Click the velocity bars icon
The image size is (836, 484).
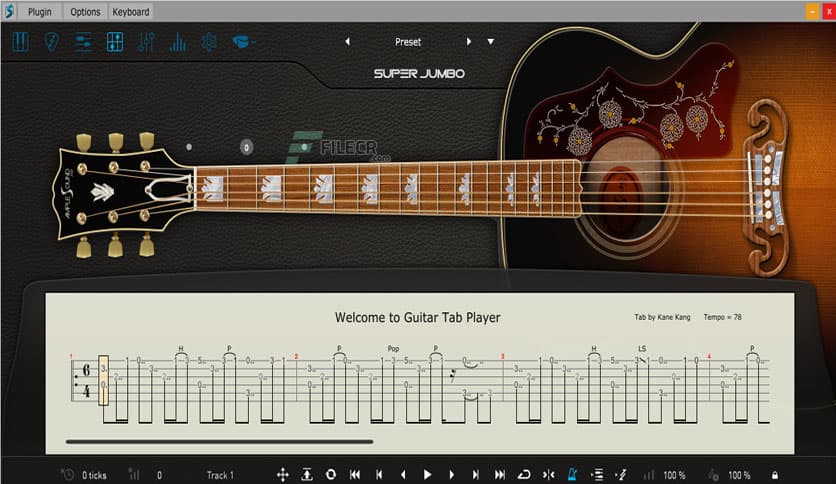[x=134, y=474]
